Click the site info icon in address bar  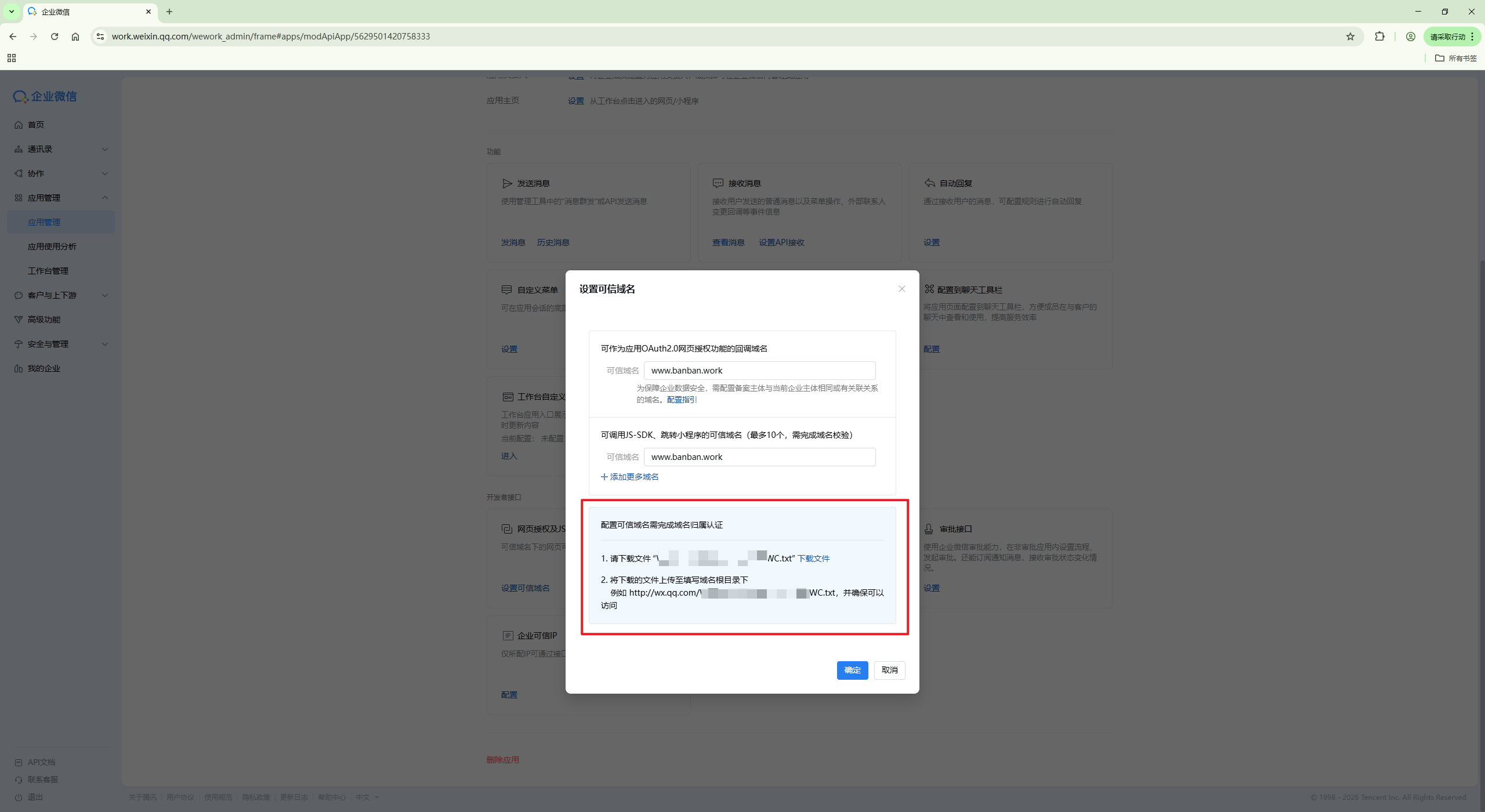[100, 37]
